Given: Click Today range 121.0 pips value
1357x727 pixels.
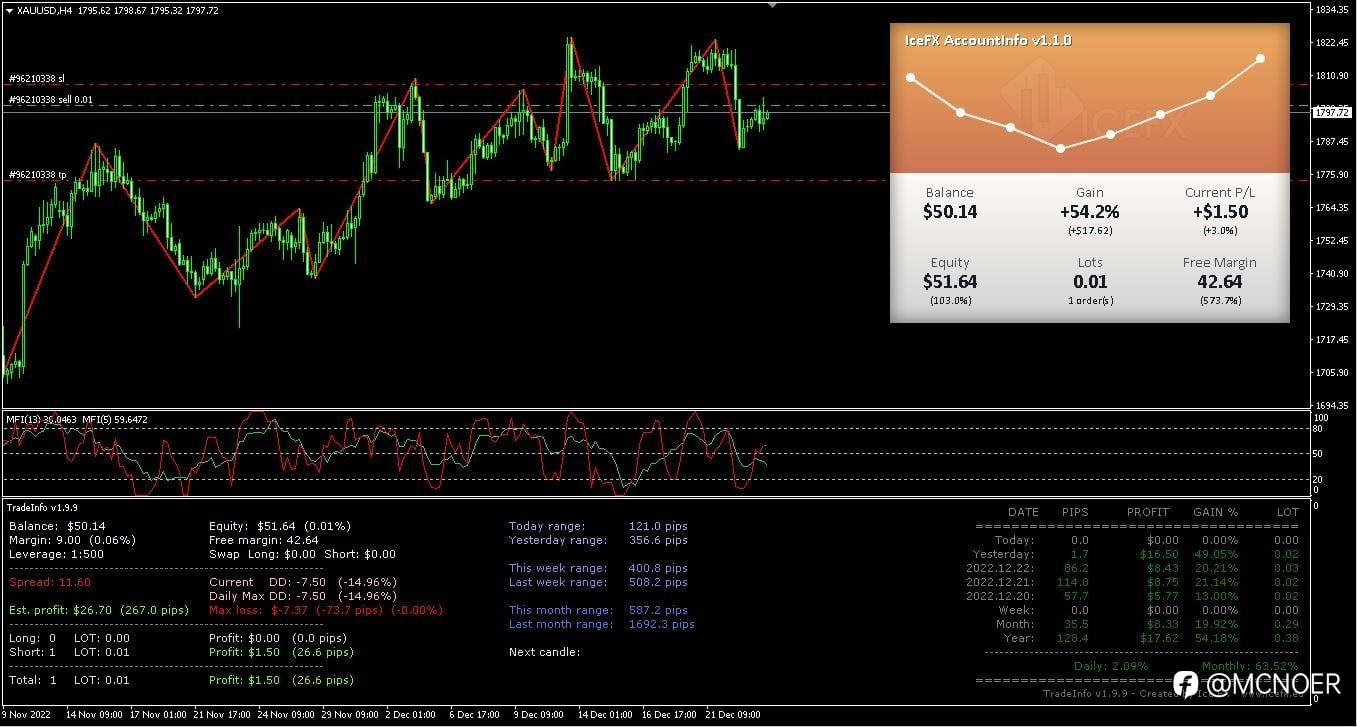Looking at the screenshot, I should coord(658,526).
